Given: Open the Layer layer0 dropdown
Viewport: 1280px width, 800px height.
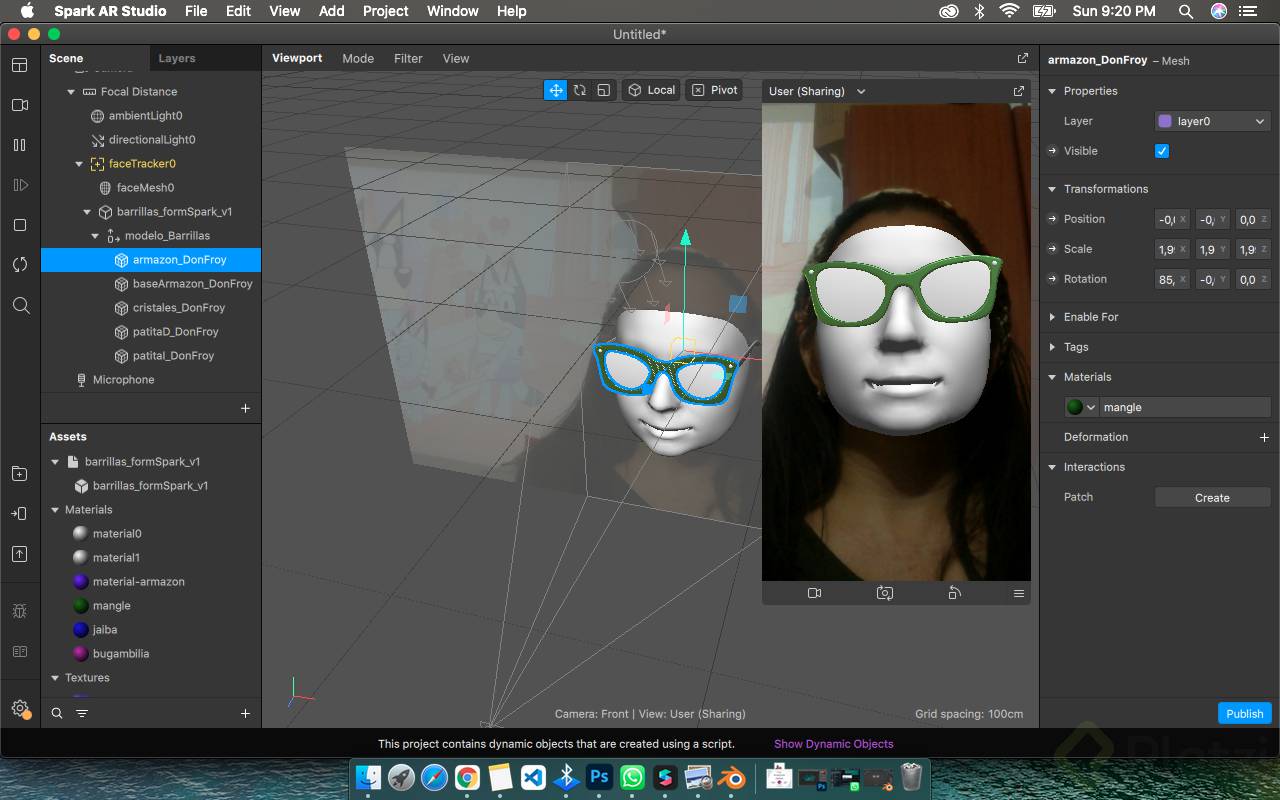Looking at the screenshot, I should coord(1212,121).
